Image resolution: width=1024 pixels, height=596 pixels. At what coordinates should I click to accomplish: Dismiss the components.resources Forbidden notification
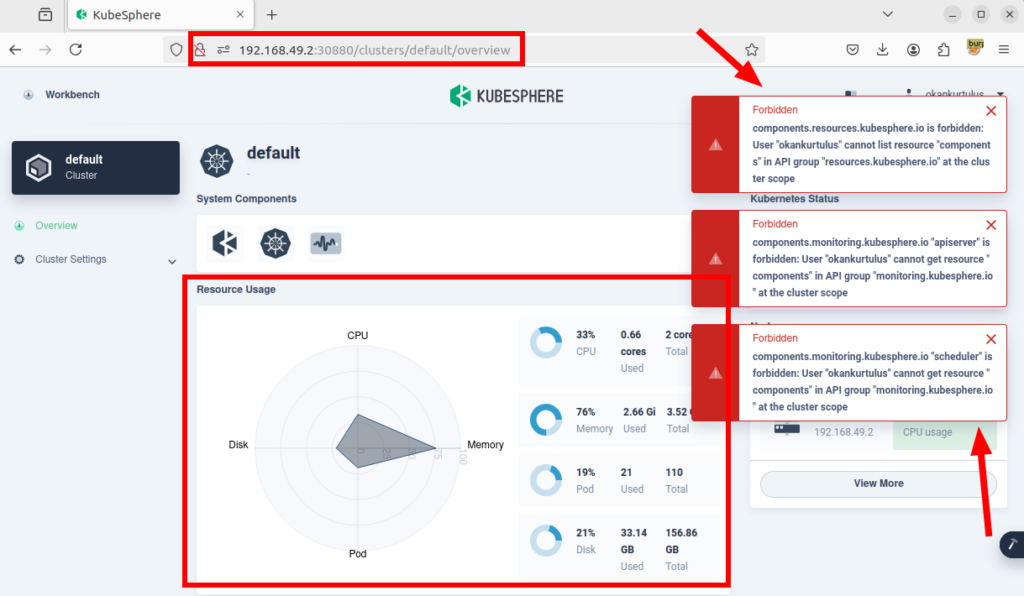click(991, 111)
